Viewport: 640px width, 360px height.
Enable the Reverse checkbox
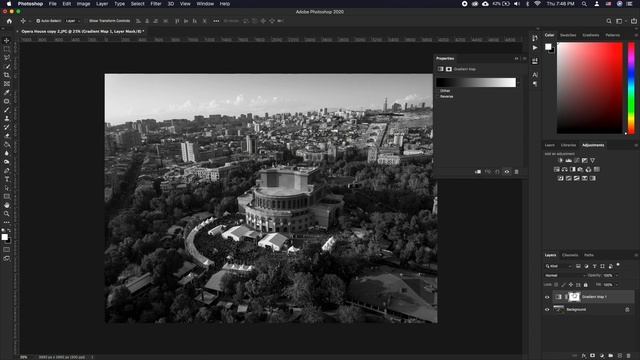coord(438,96)
